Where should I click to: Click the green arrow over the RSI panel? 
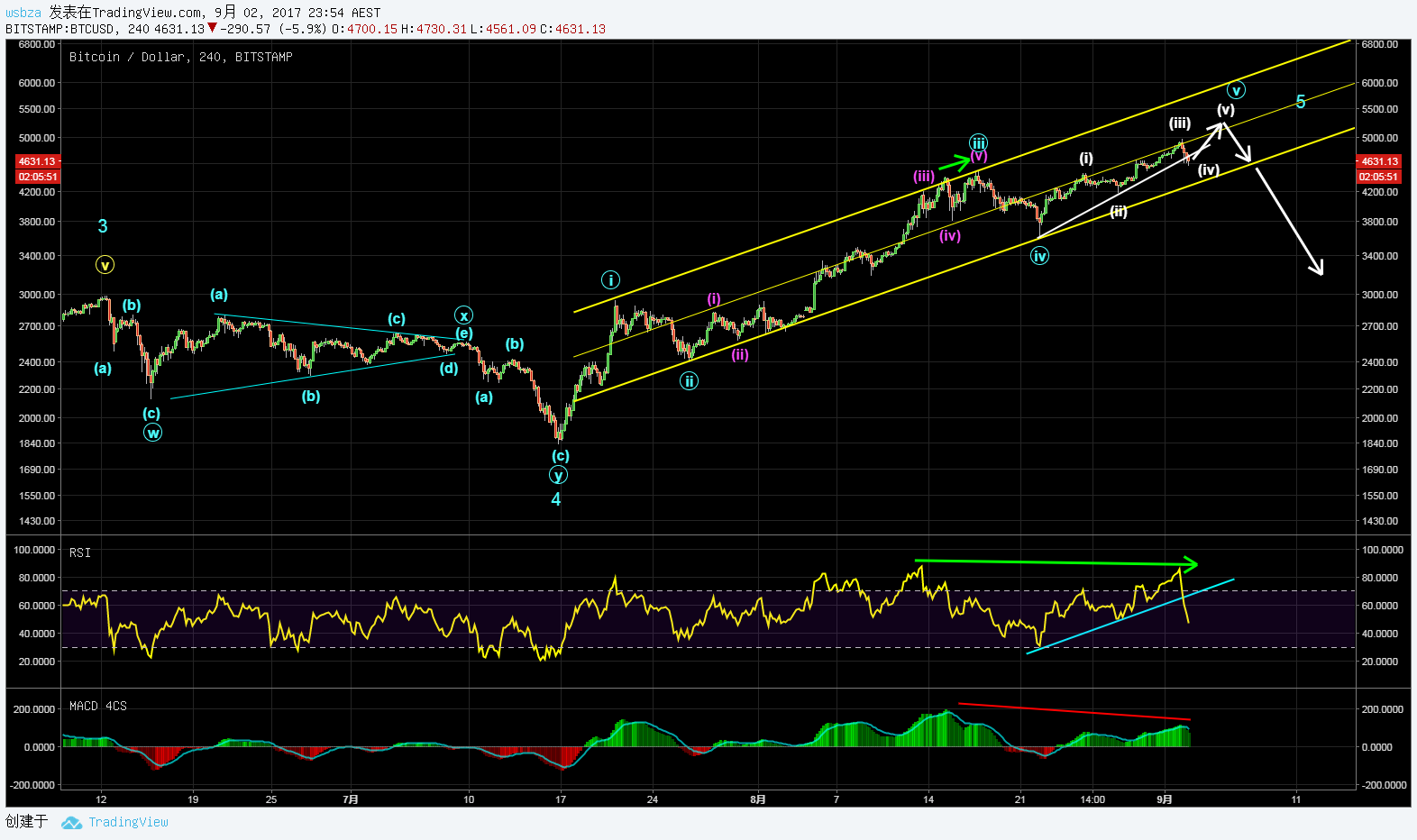[x=1056, y=563]
